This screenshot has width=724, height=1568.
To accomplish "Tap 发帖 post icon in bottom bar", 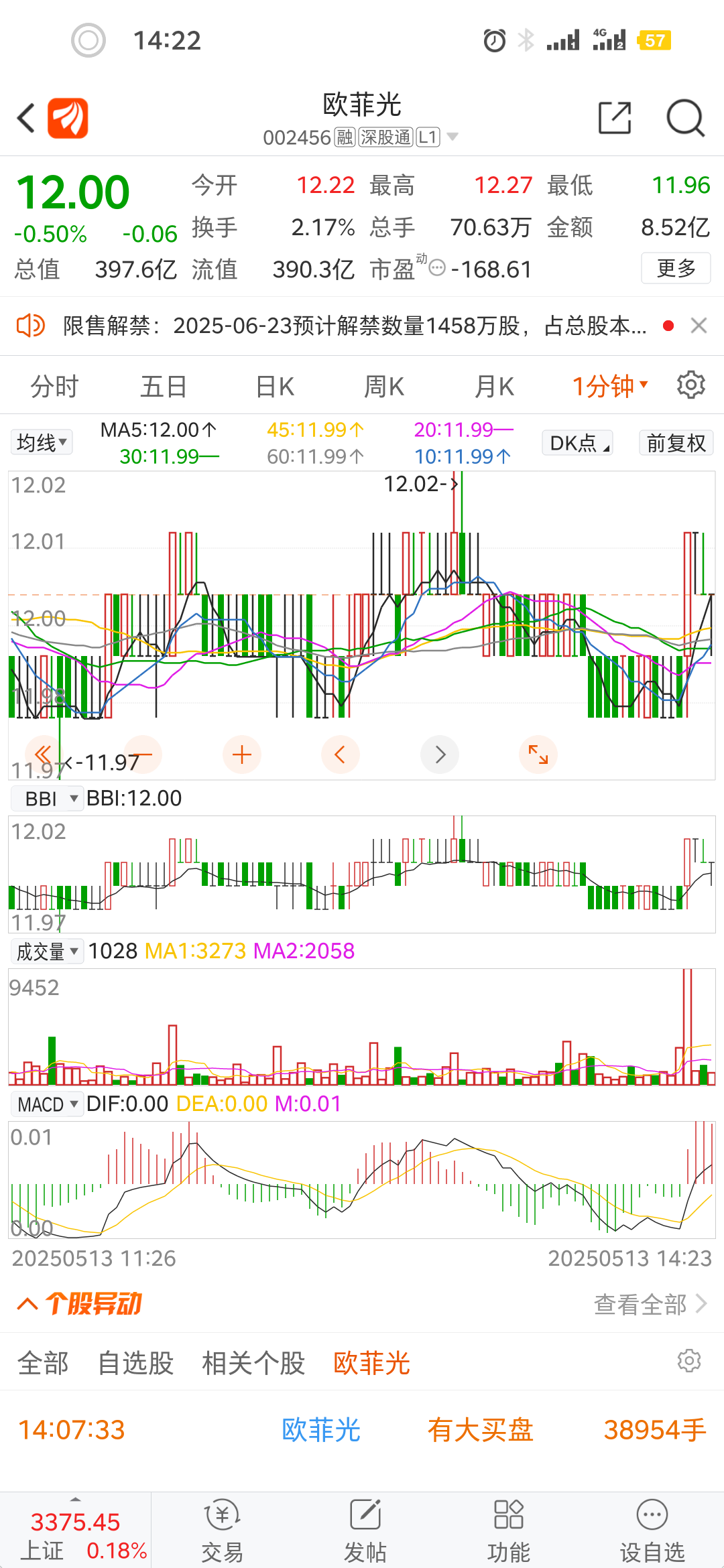I will click(365, 1516).
